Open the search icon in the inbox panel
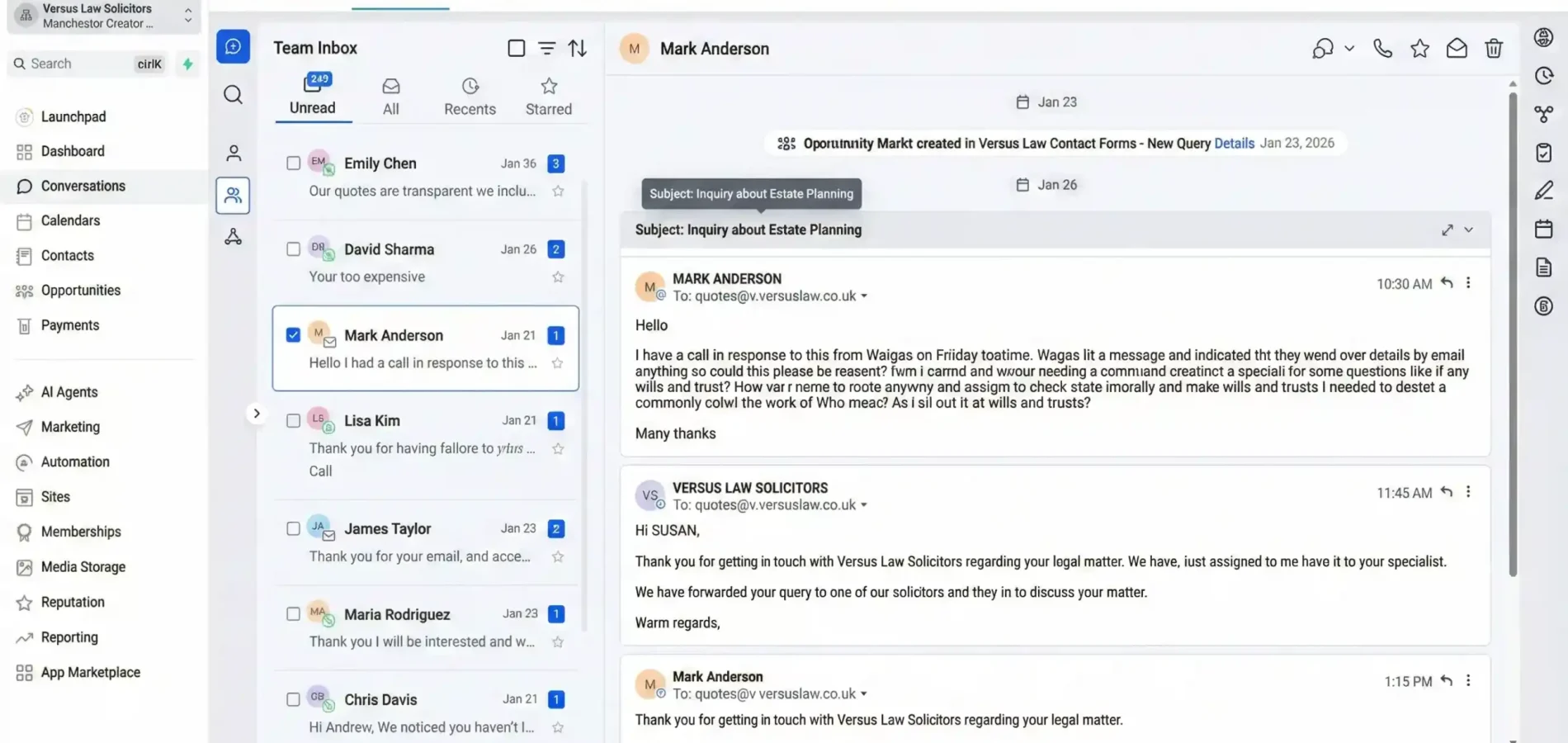This screenshot has width=1568, height=743. 233,94
